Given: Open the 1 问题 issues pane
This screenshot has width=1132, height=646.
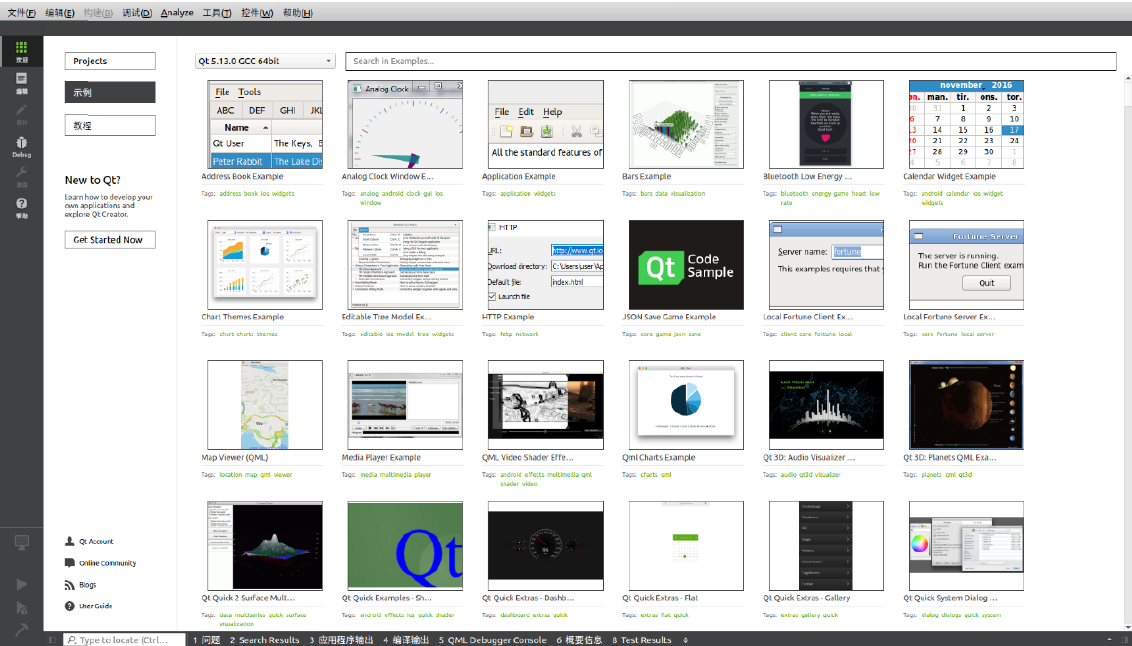Looking at the screenshot, I should tap(206, 640).
